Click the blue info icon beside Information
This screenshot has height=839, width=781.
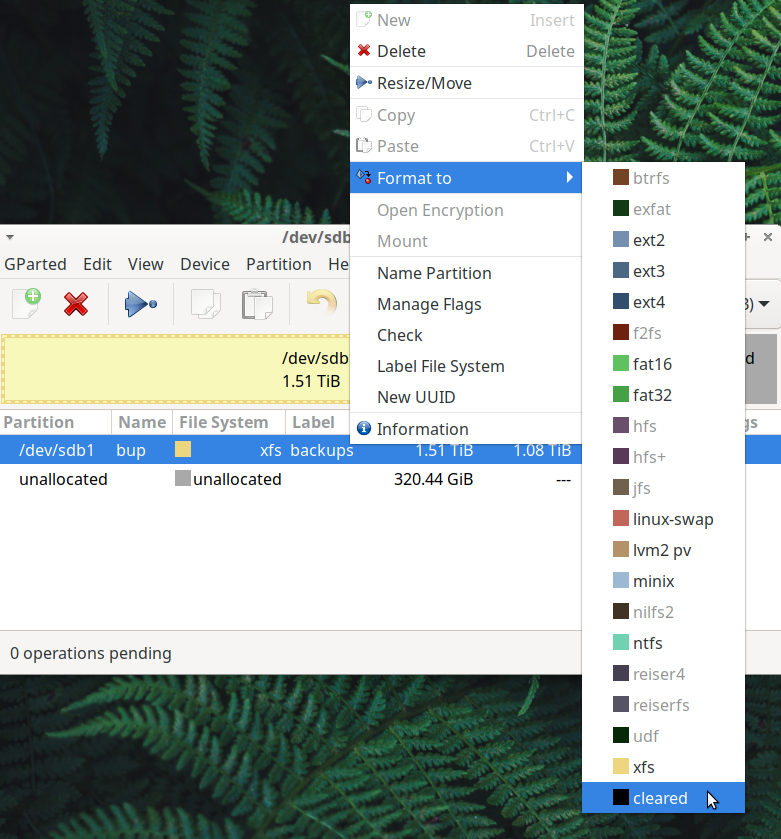tap(364, 429)
